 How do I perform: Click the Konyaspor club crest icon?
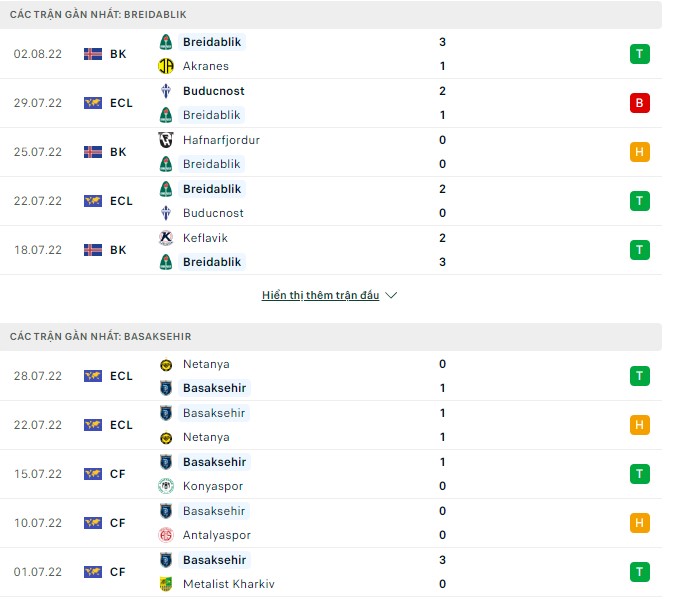click(166, 486)
